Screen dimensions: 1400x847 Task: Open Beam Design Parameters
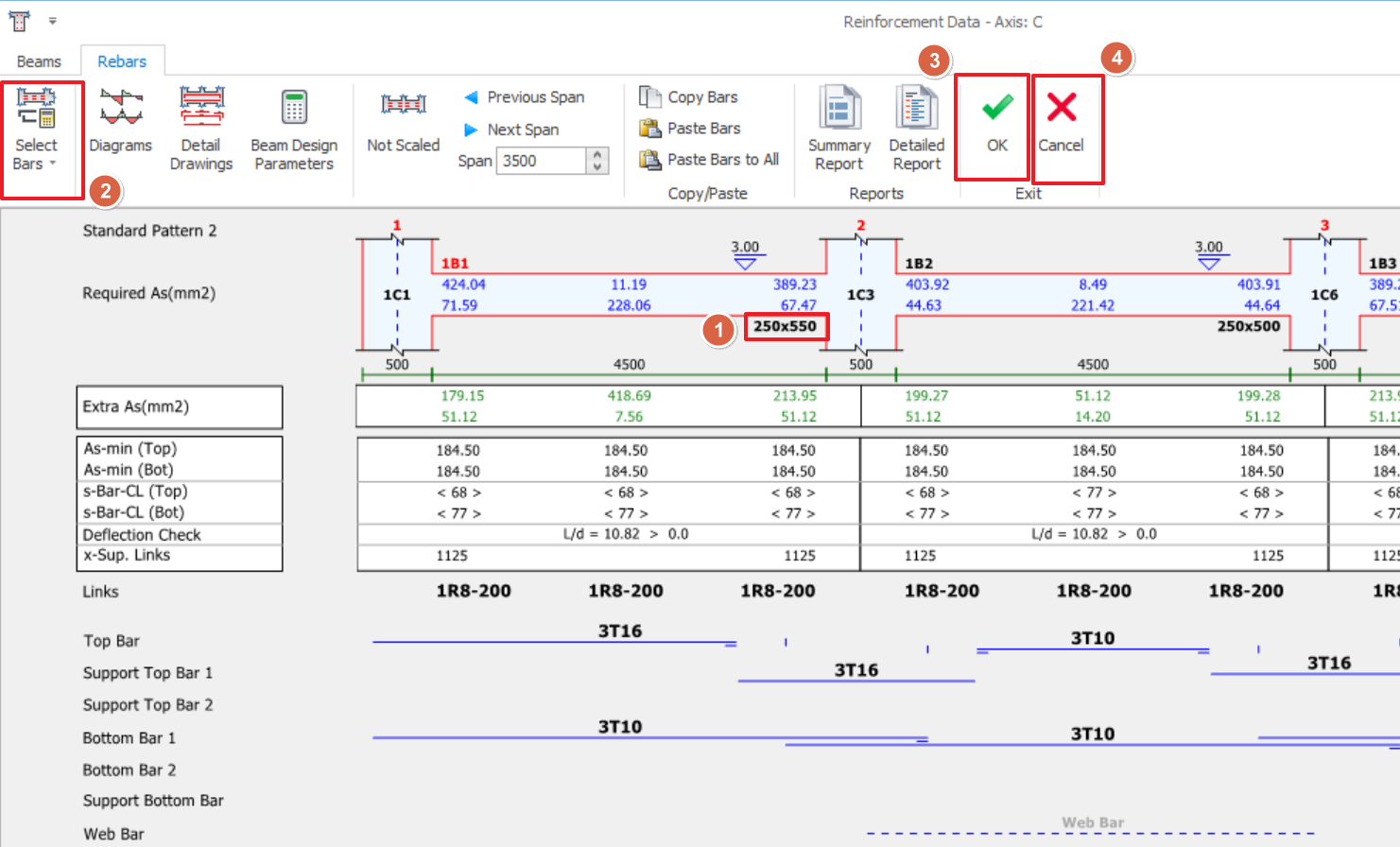click(294, 129)
